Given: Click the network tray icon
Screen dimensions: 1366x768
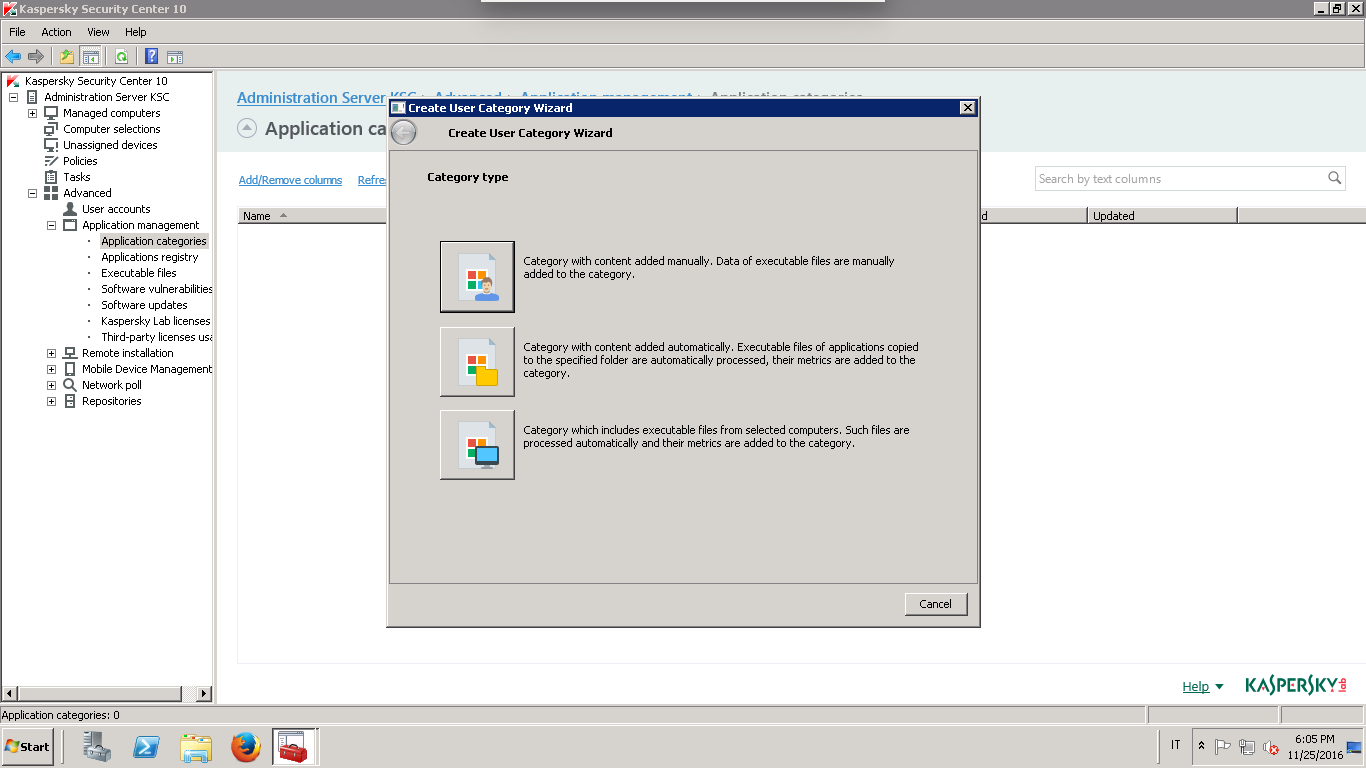Looking at the screenshot, I should (x=1247, y=747).
